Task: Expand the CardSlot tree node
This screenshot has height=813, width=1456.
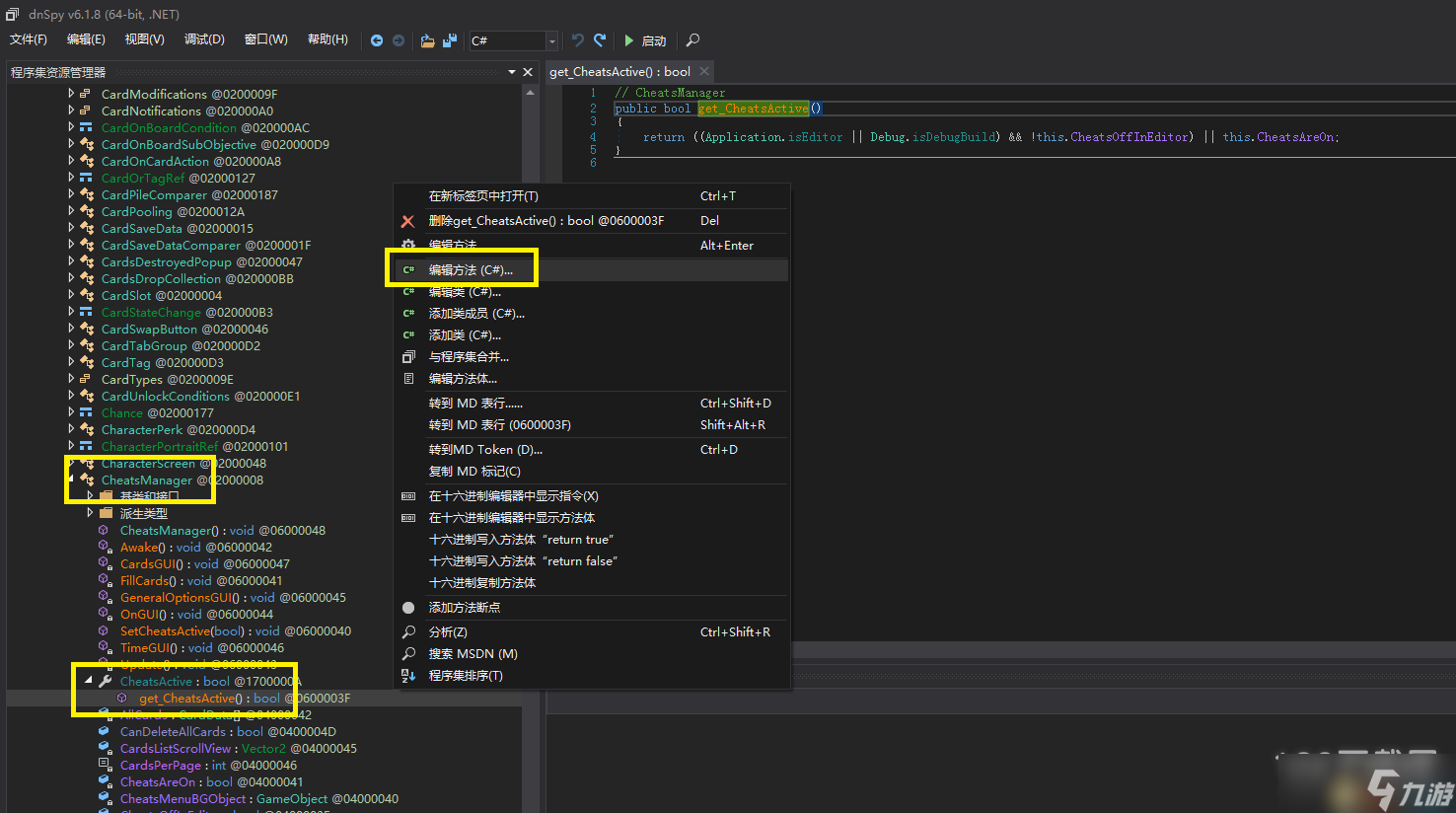Action: pos(71,295)
